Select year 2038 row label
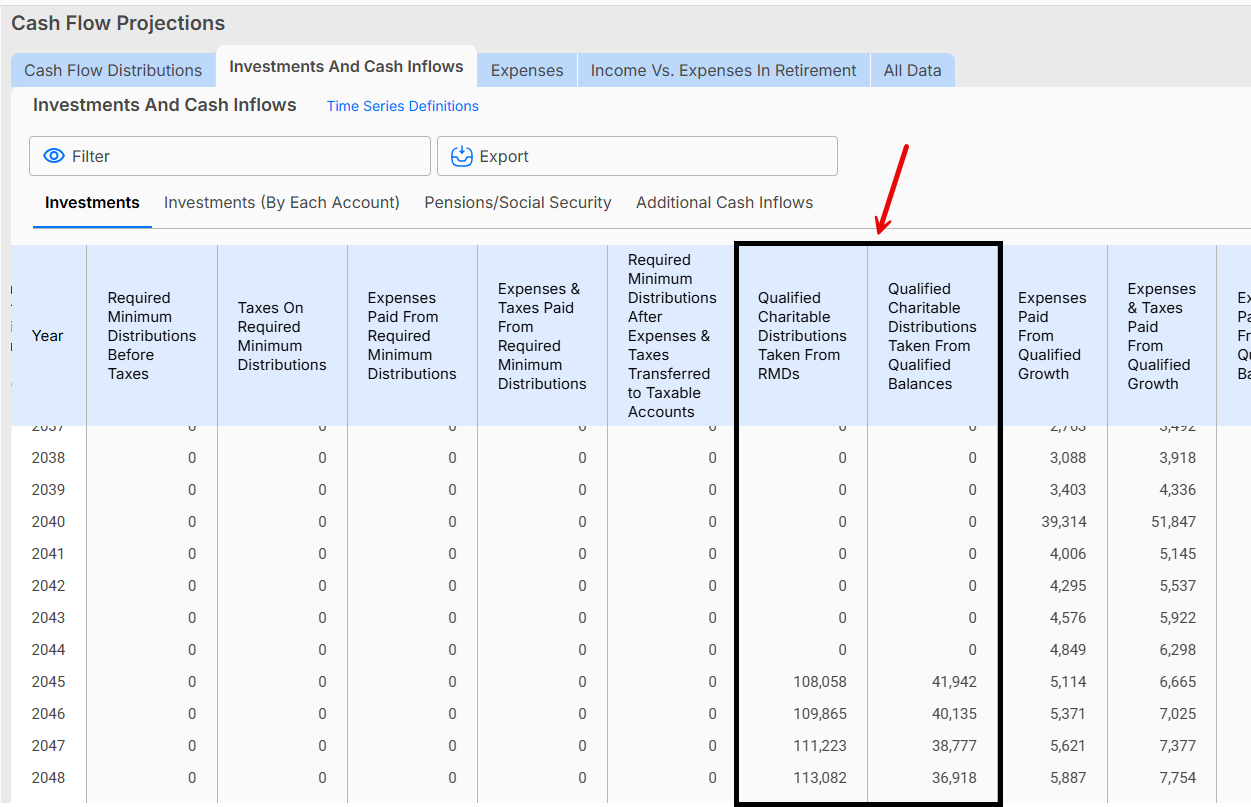 48,458
